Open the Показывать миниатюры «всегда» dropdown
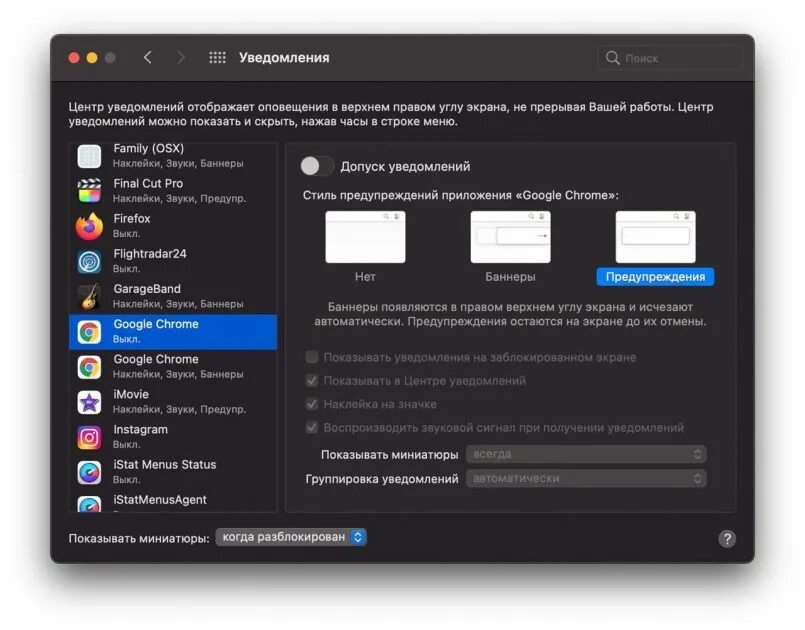This screenshot has height=630, width=805. point(586,454)
